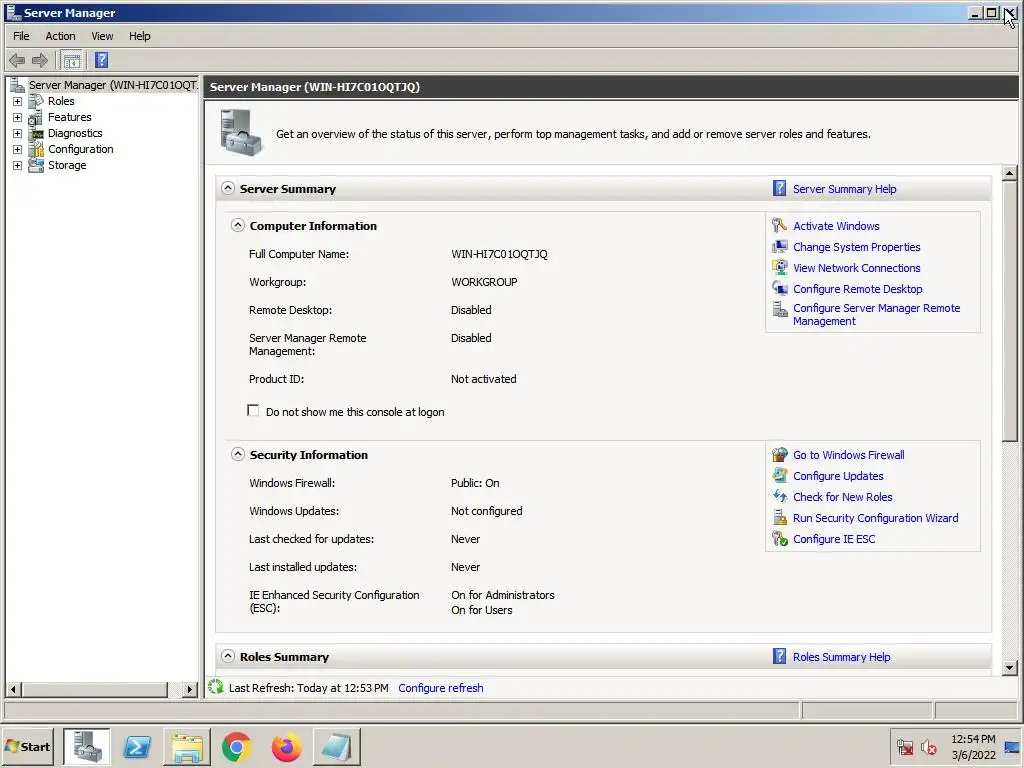Click the Check for New Roles icon
The width and height of the screenshot is (1024, 768).
[779, 497]
